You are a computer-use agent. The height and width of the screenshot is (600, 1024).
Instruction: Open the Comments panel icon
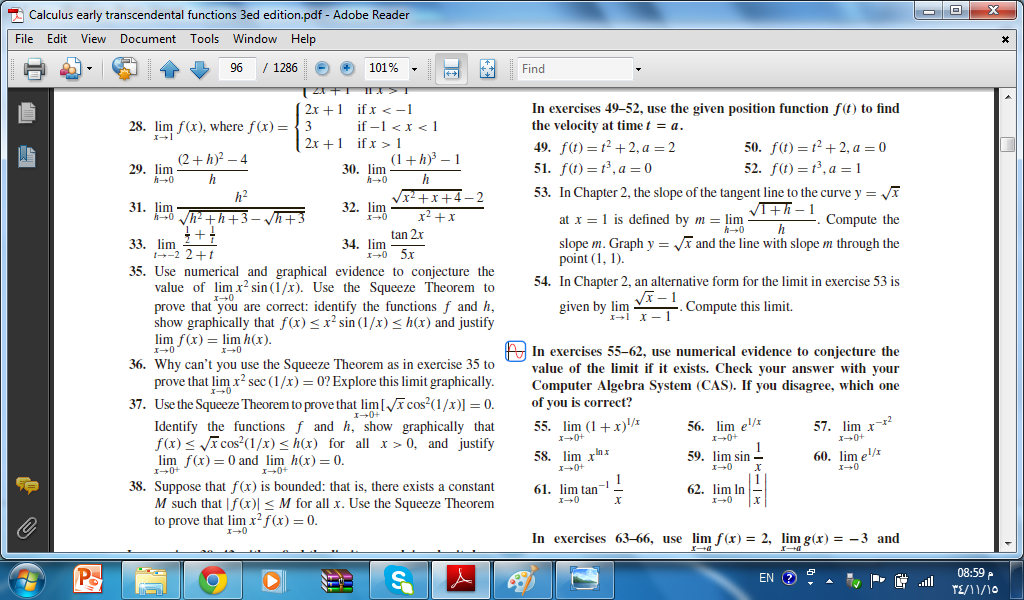click(27, 485)
